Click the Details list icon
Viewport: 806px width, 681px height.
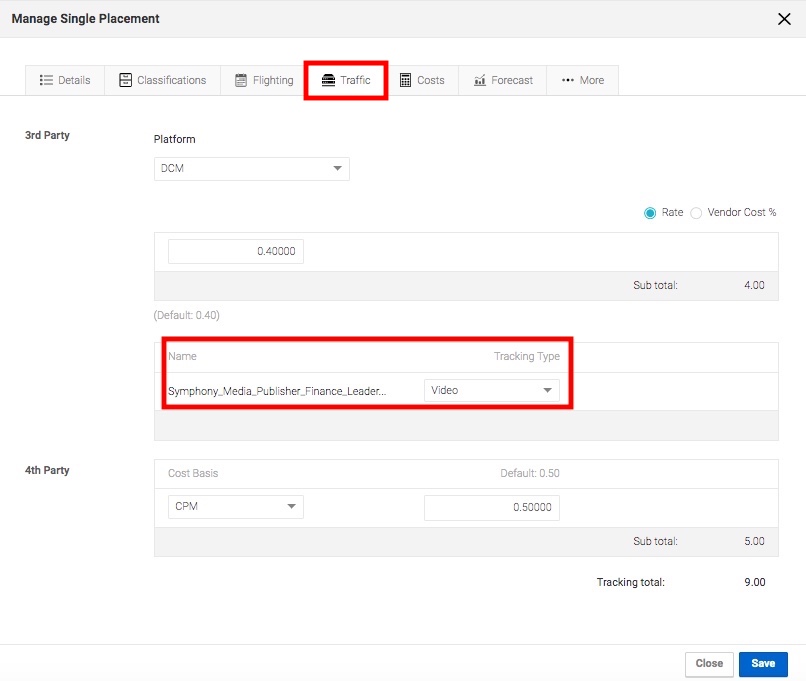(46, 80)
